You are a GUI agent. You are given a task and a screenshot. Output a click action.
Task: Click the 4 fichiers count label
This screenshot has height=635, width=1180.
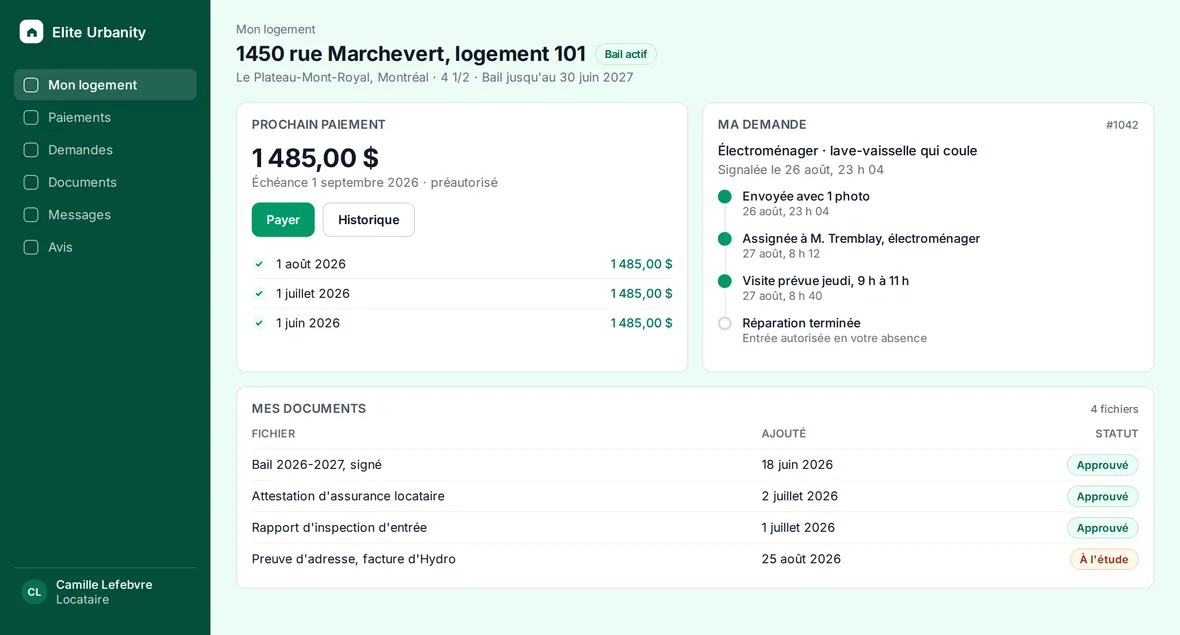pyautogui.click(x=1115, y=409)
